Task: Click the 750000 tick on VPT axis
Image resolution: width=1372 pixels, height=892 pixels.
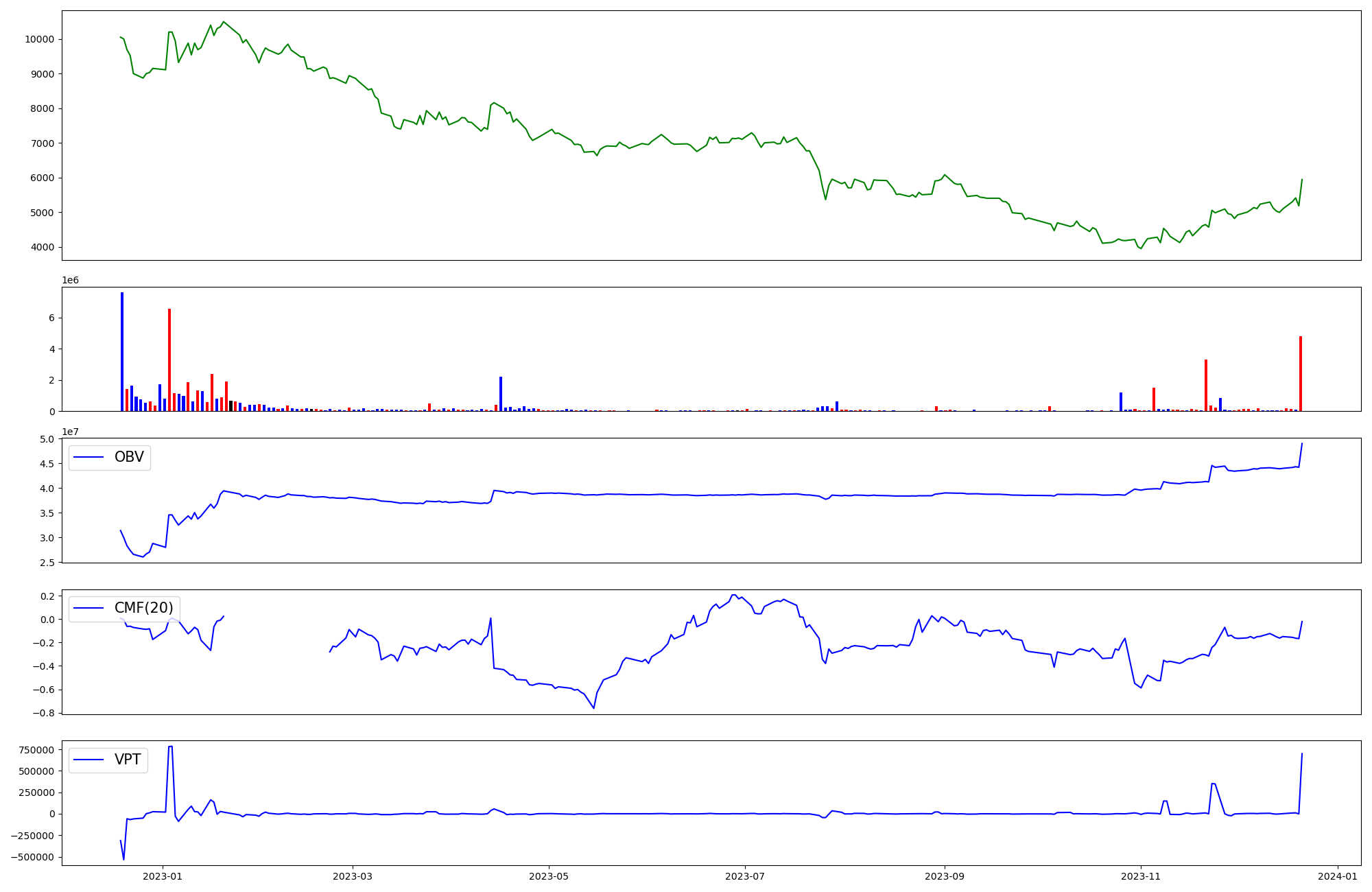Action: point(36,750)
